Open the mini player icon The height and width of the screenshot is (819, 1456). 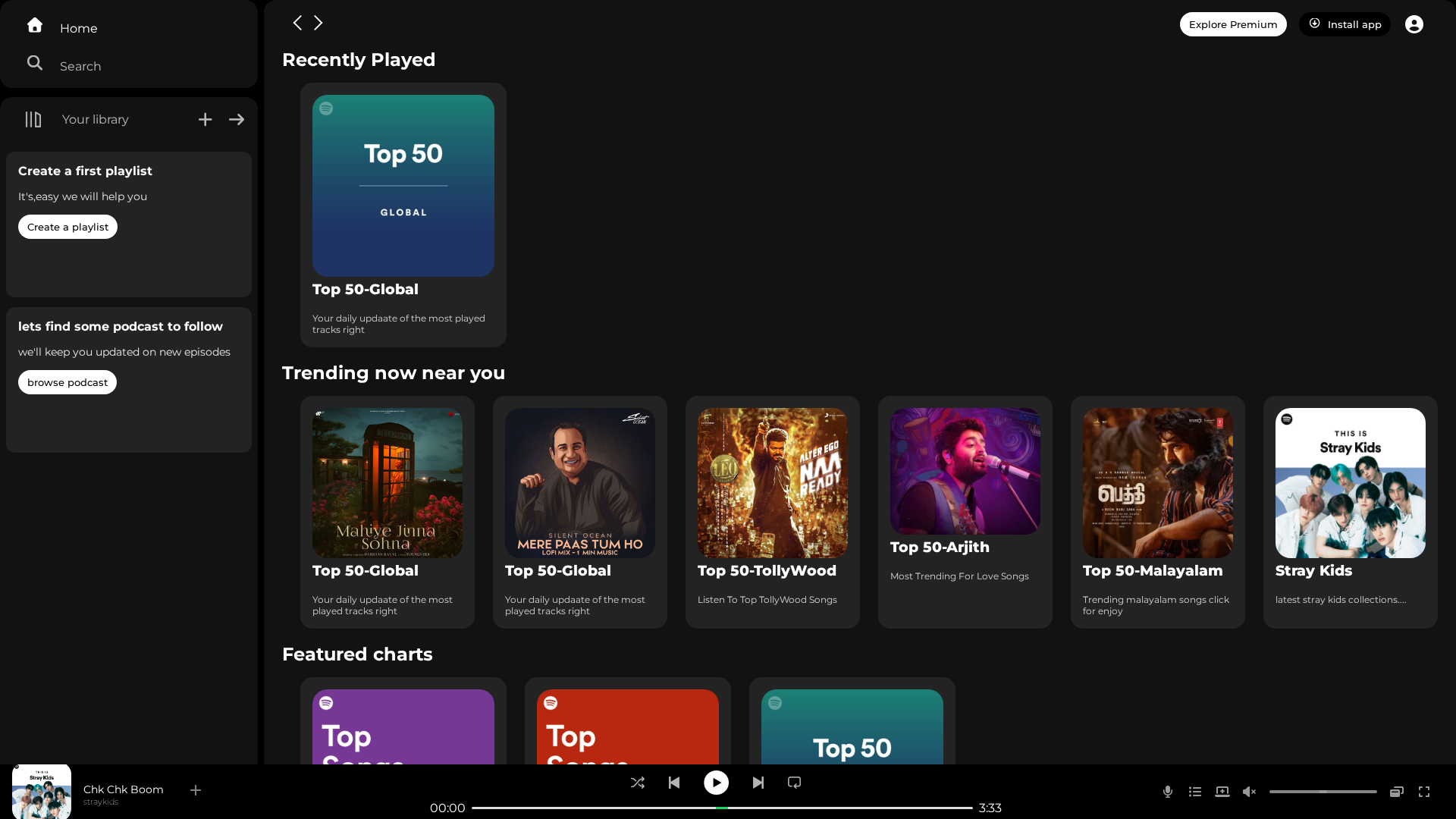1397,792
